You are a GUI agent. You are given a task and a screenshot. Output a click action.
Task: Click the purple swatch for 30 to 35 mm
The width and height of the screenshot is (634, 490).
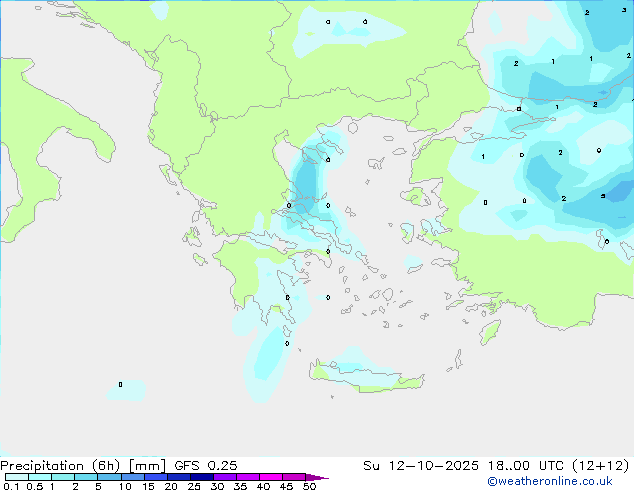[x=224, y=477]
